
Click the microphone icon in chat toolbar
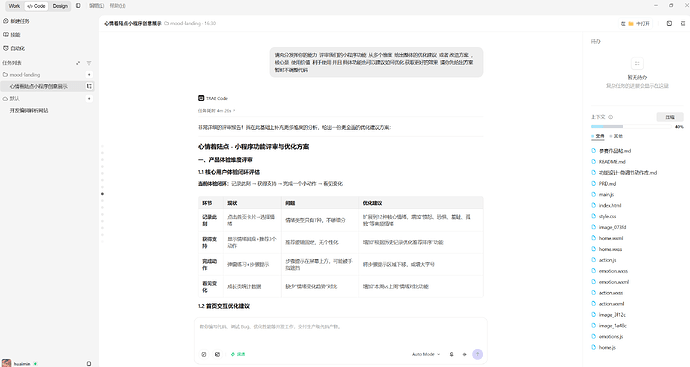click(x=451, y=354)
